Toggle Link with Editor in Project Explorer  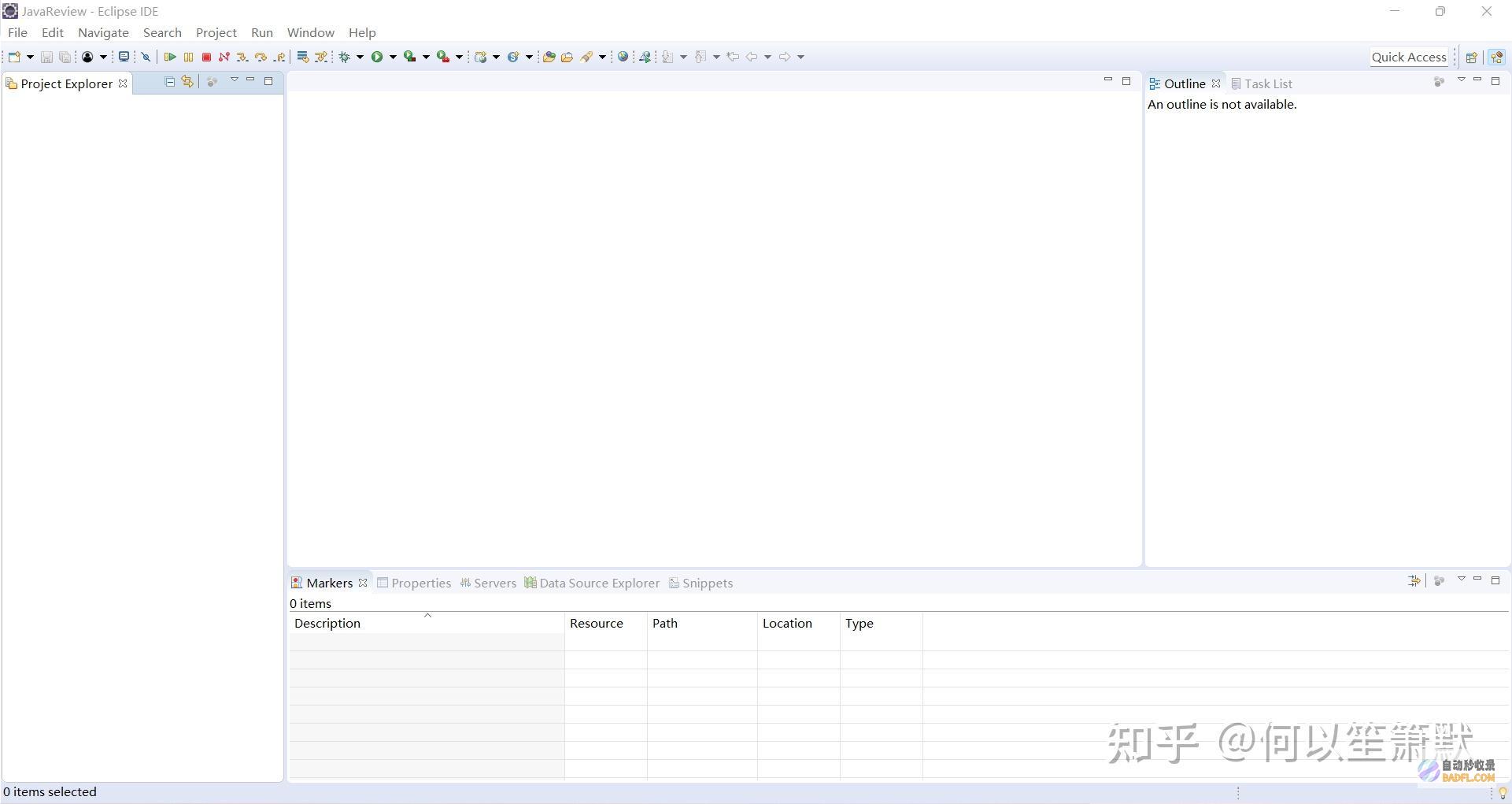click(x=187, y=81)
